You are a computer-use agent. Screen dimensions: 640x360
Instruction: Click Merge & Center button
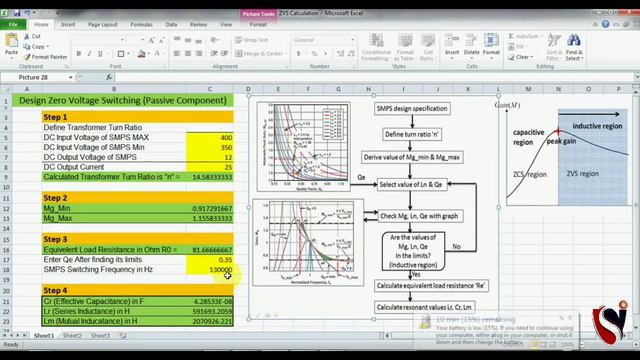click(x=260, y=53)
